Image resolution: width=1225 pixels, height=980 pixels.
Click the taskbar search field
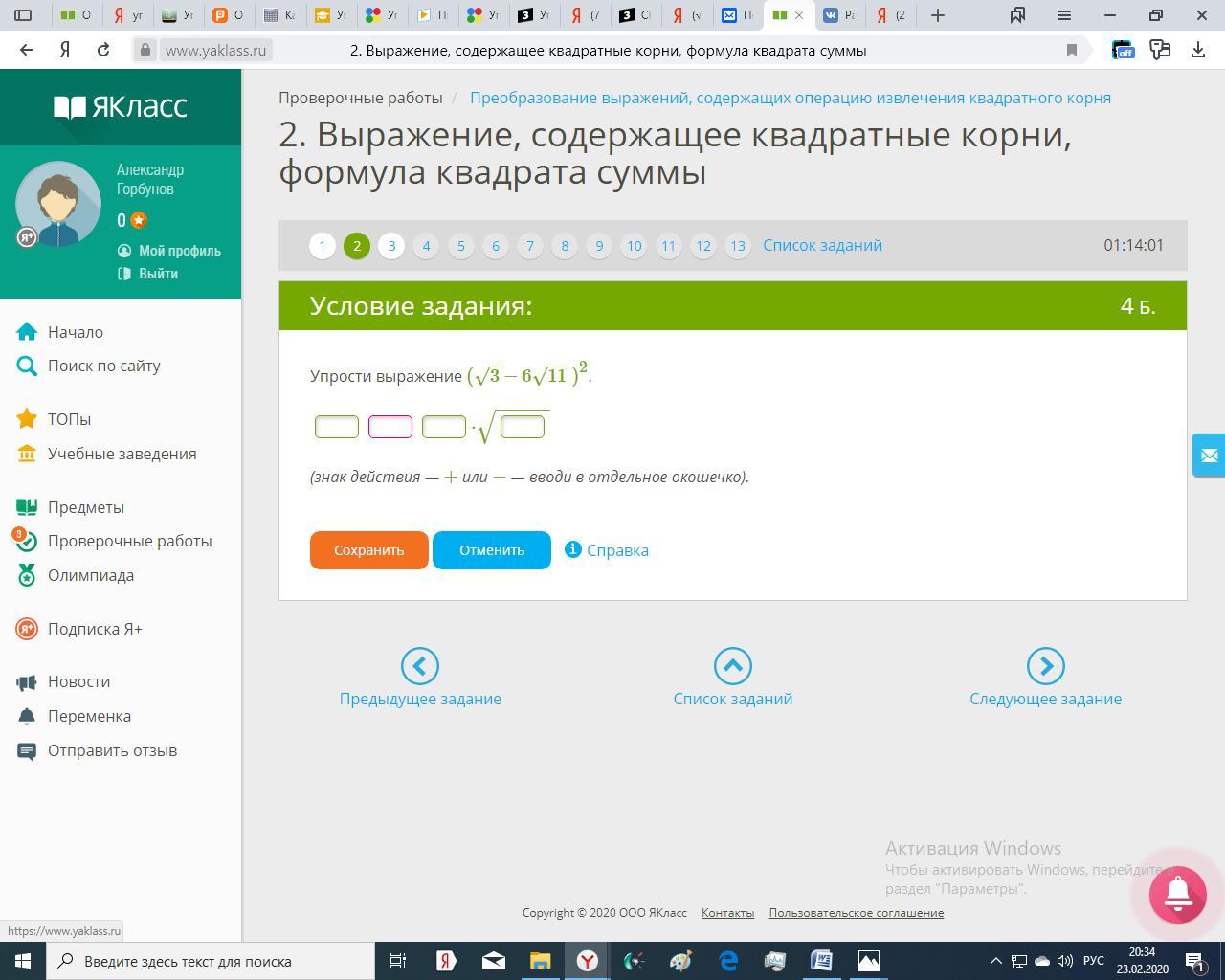coord(211,961)
